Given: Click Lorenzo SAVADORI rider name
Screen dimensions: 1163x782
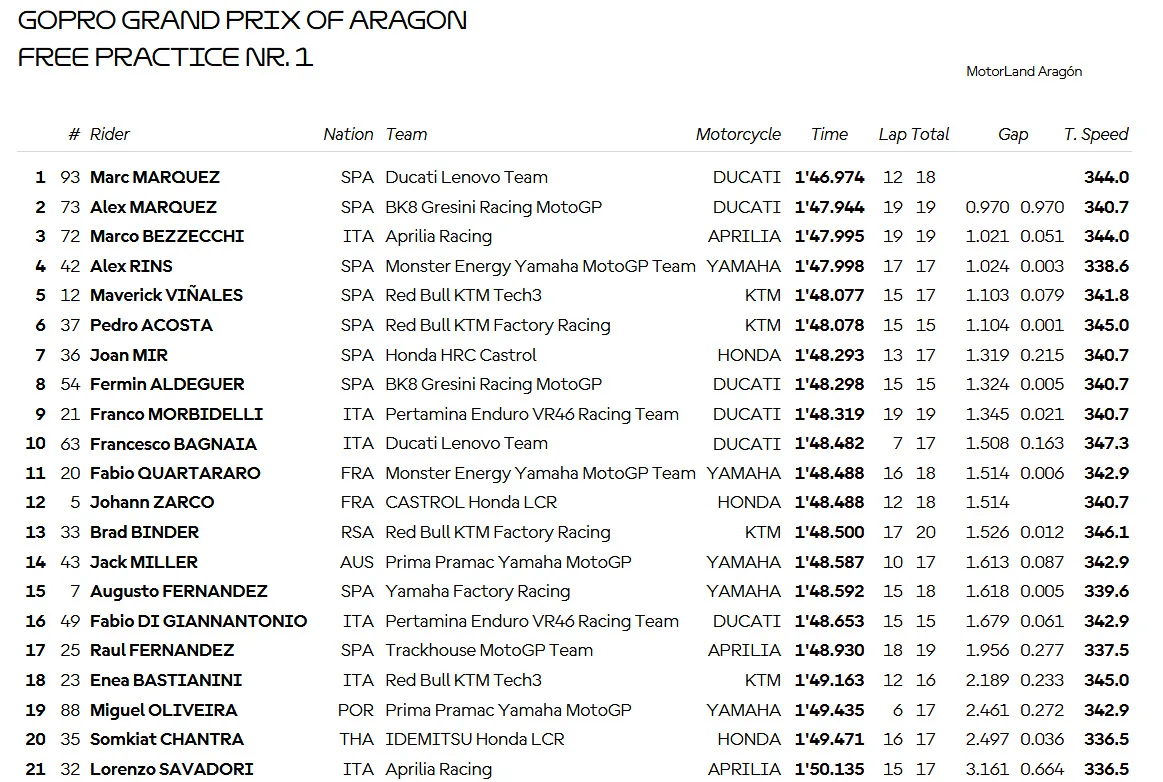Looking at the screenshot, I should click(x=171, y=769).
